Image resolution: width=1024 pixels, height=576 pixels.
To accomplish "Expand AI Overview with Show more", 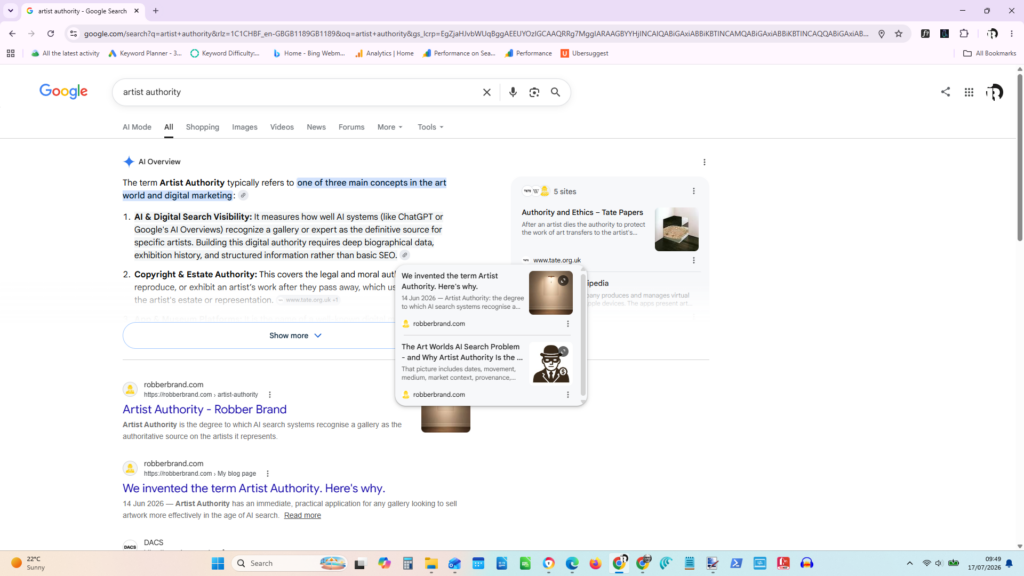I will tap(295, 335).
